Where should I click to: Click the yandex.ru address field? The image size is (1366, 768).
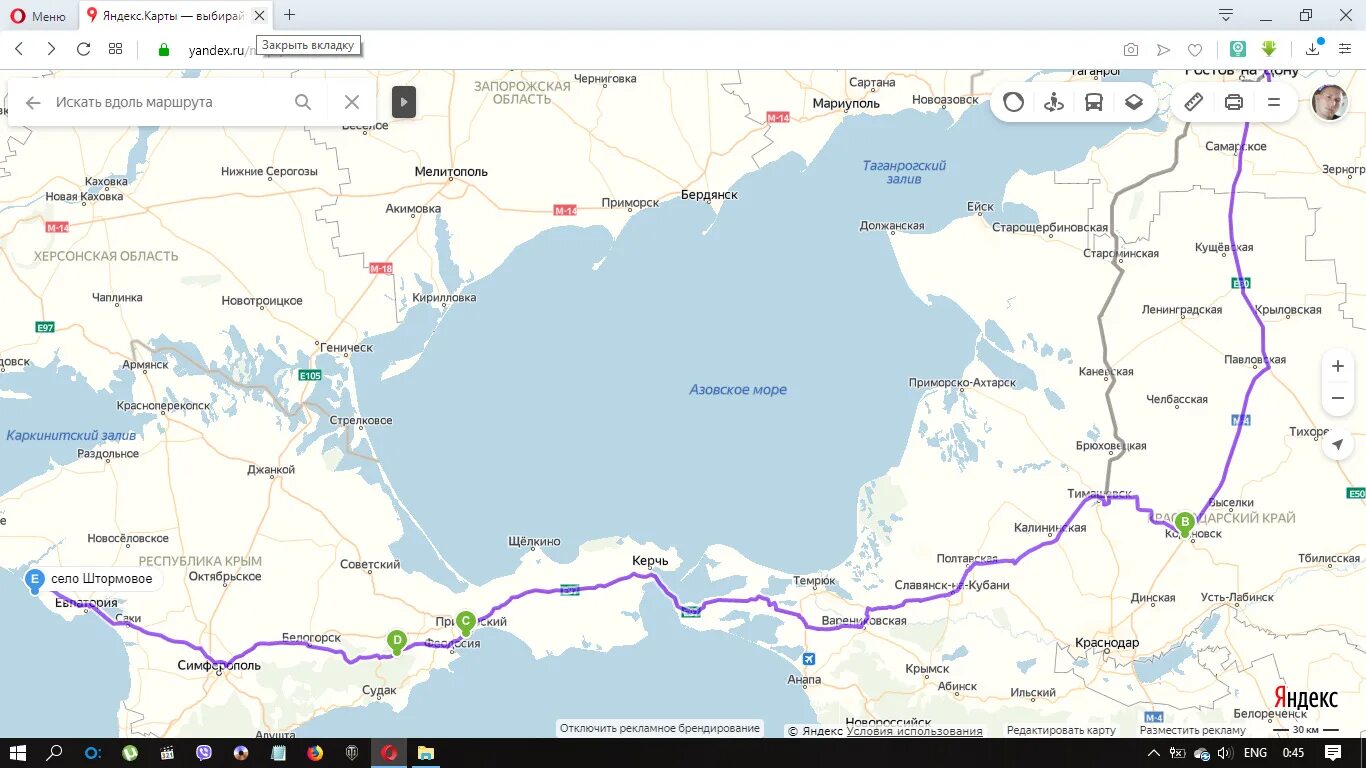640,50
